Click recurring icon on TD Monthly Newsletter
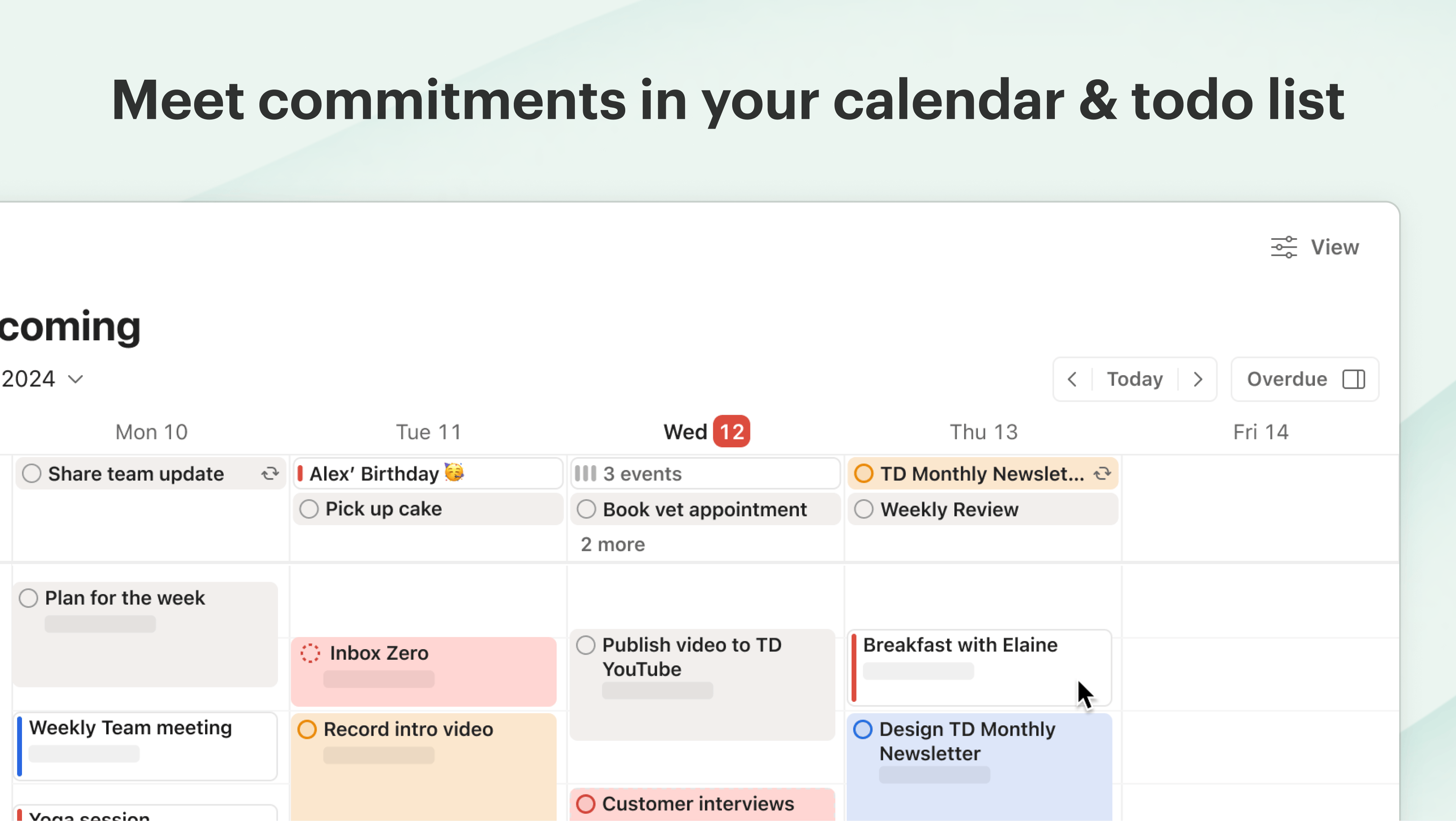Screen dimensions: 1456x821 [1101, 474]
